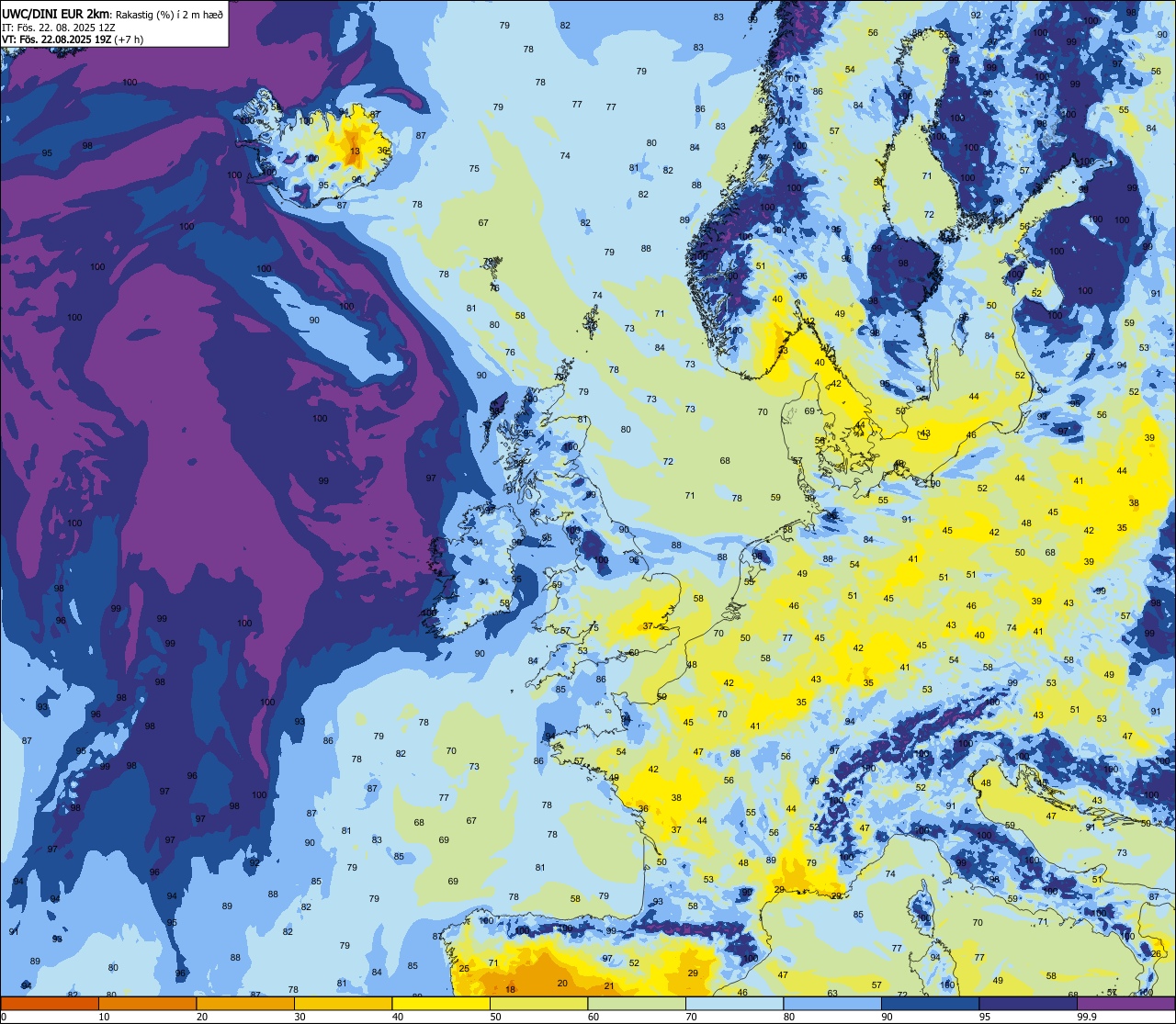
Task: Click the "IT: Fös. 22. 08. 2025 12Z" line
Action: (x=58, y=27)
